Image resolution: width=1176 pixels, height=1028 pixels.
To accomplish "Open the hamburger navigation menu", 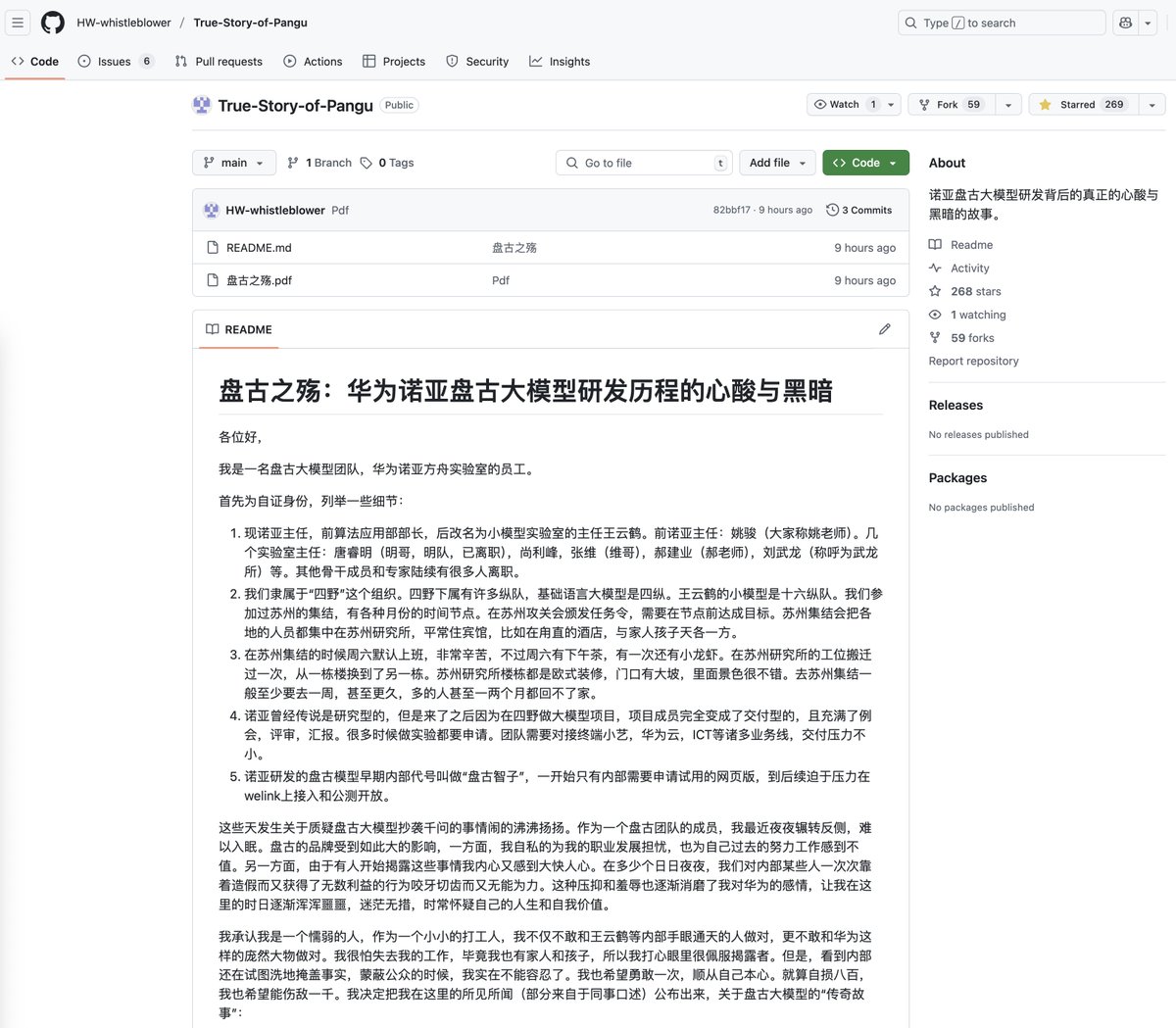I will point(18,23).
